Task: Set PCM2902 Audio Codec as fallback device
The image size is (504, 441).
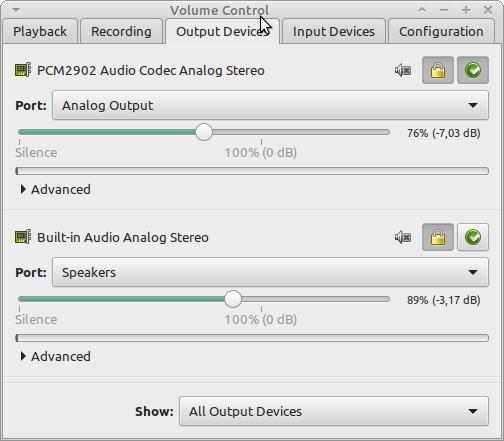Action: [x=473, y=70]
